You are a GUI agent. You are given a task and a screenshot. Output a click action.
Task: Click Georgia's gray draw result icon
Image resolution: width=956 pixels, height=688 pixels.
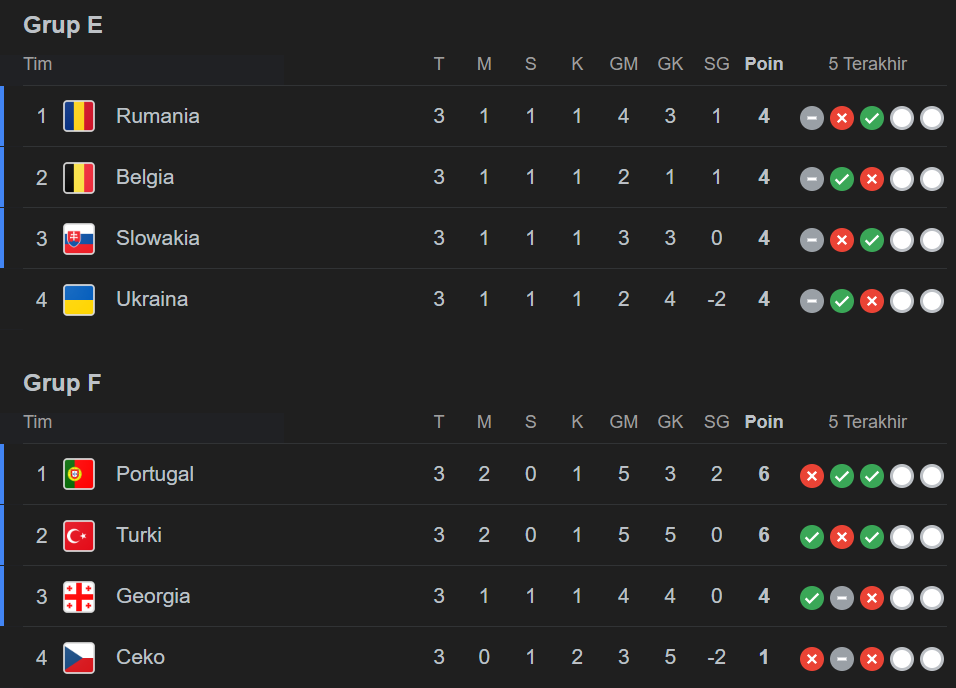click(842, 598)
